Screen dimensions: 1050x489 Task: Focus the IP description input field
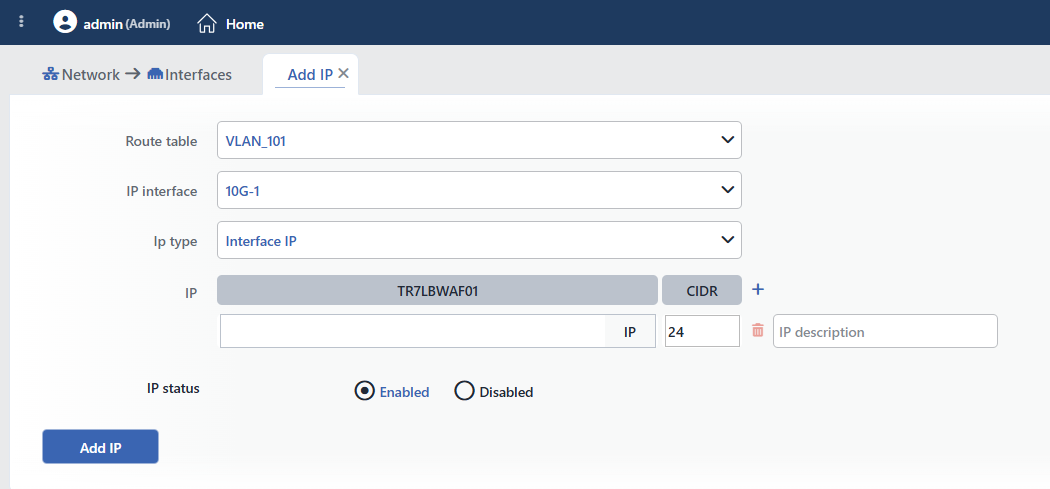(885, 331)
